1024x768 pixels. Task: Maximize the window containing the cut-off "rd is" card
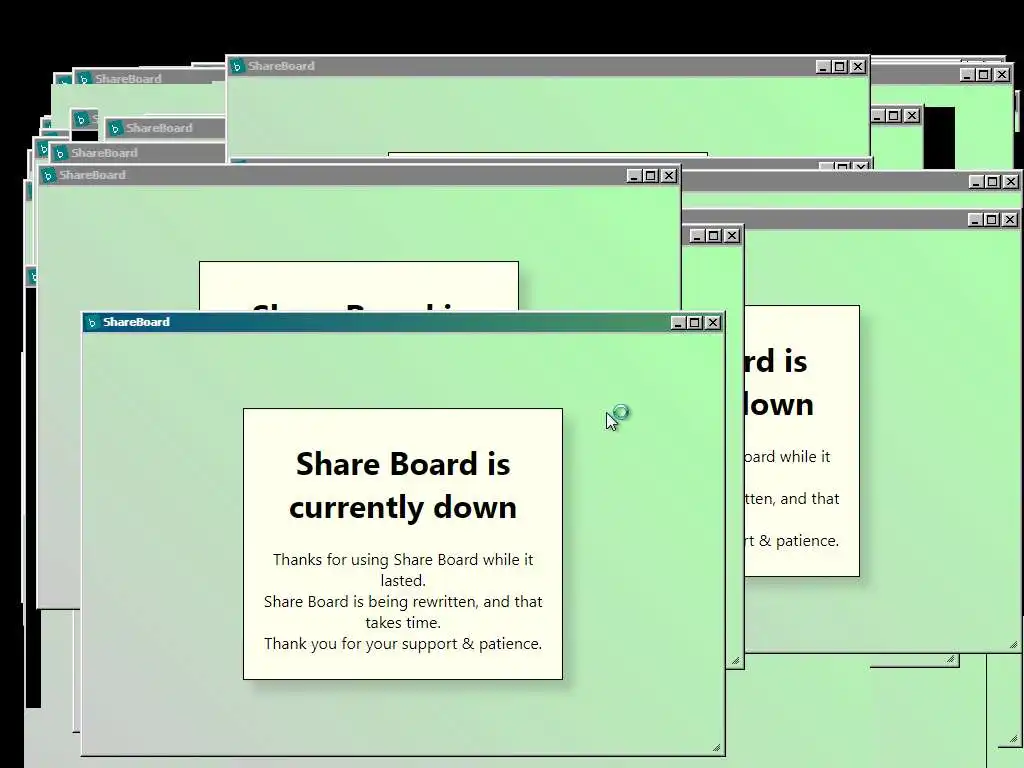pyautogui.click(x=991, y=219)
